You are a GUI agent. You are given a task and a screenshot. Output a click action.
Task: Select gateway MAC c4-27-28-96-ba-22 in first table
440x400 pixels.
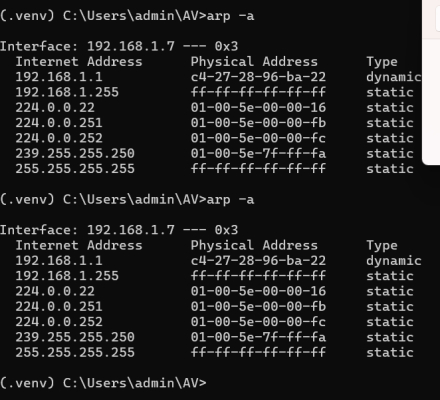point(258,77)
